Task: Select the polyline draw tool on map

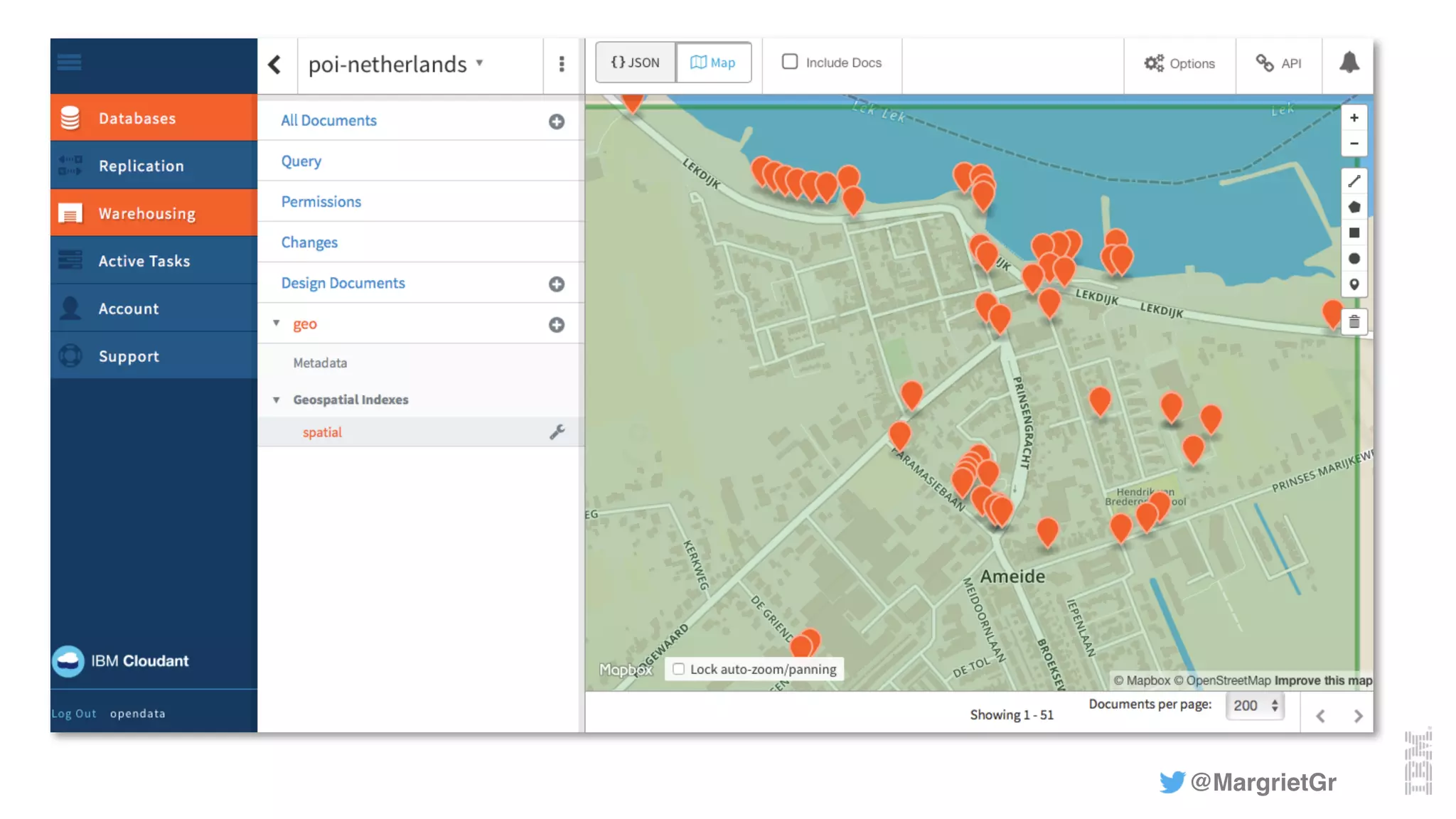Action: coord(1354,181)
